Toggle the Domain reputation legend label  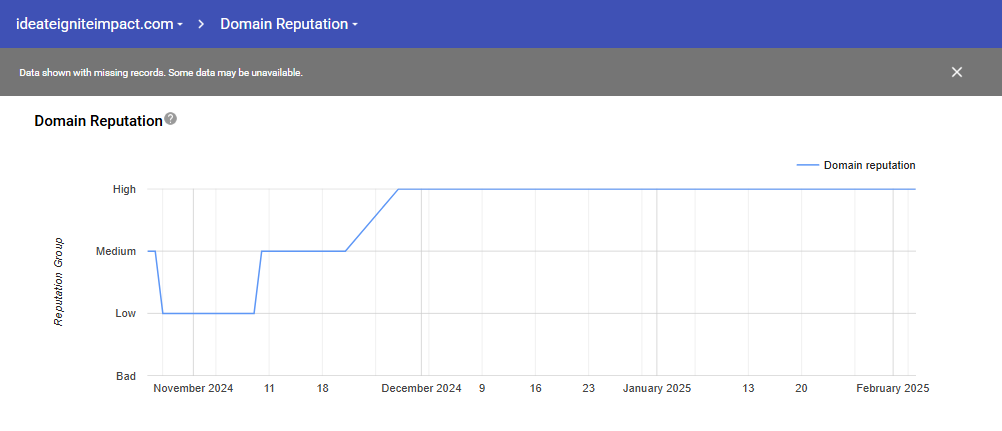pyautogui.click(x=869, y=166)
